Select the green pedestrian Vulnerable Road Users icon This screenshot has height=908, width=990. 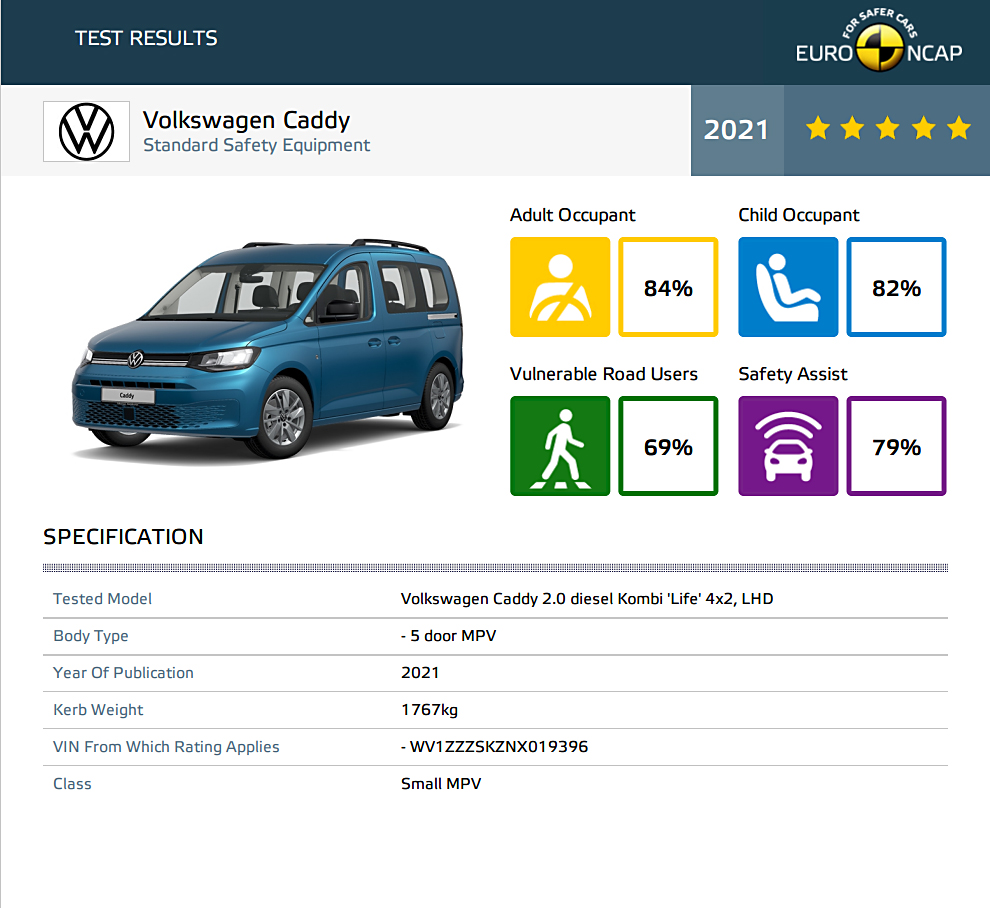[x=560, y=446]
